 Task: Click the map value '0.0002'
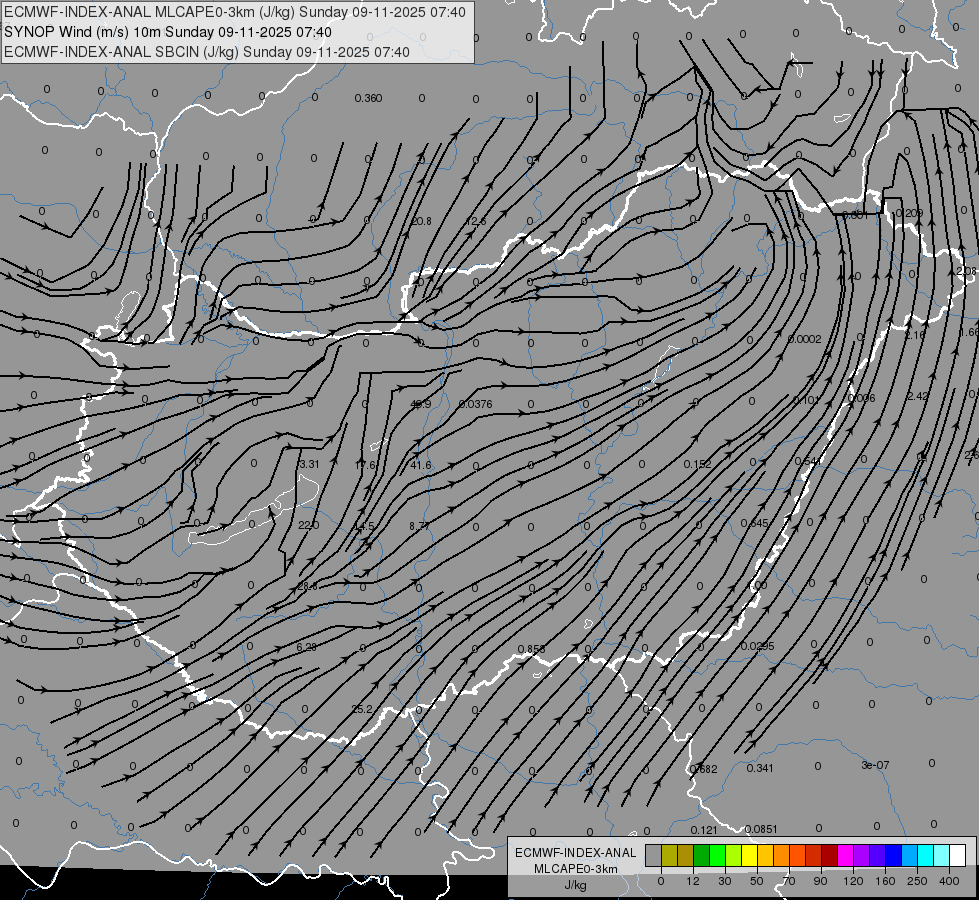[x=805, y=339]
